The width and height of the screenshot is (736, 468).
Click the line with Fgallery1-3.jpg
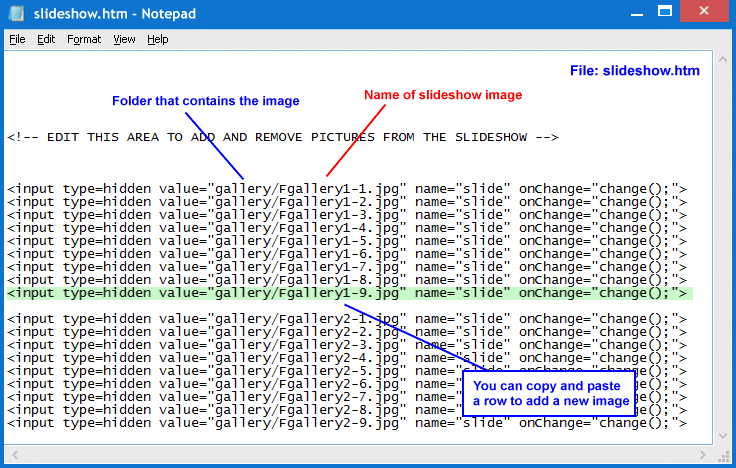347,215
